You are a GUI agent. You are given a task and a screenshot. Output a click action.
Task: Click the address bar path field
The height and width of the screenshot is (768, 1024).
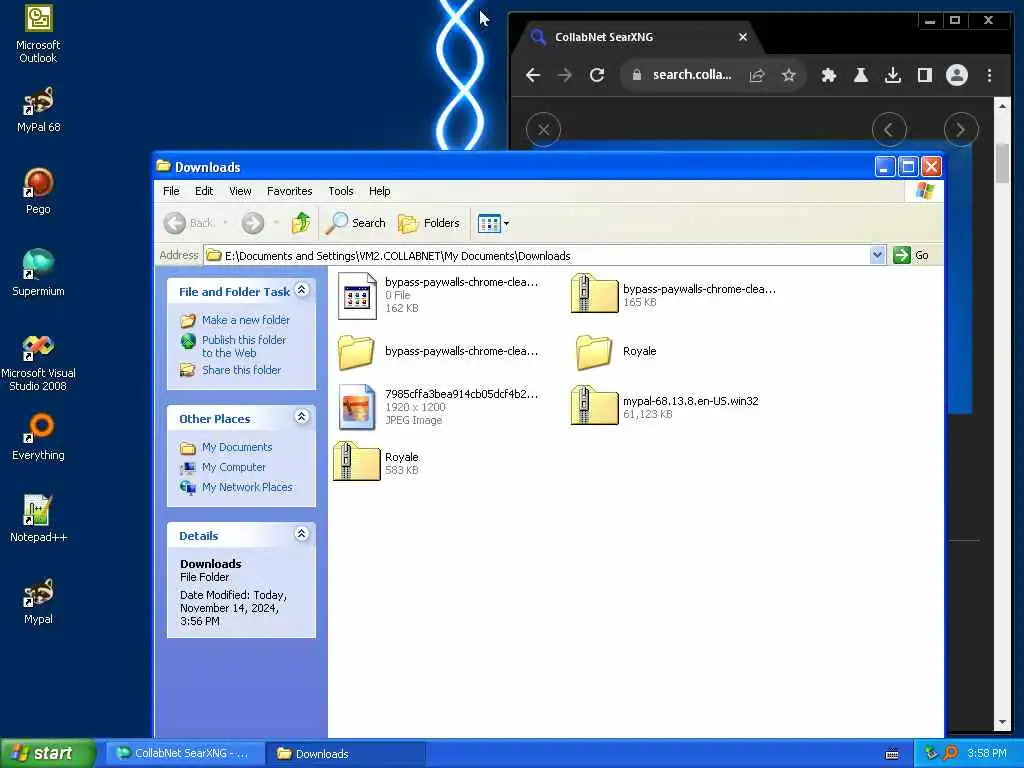tap(537, 255)
